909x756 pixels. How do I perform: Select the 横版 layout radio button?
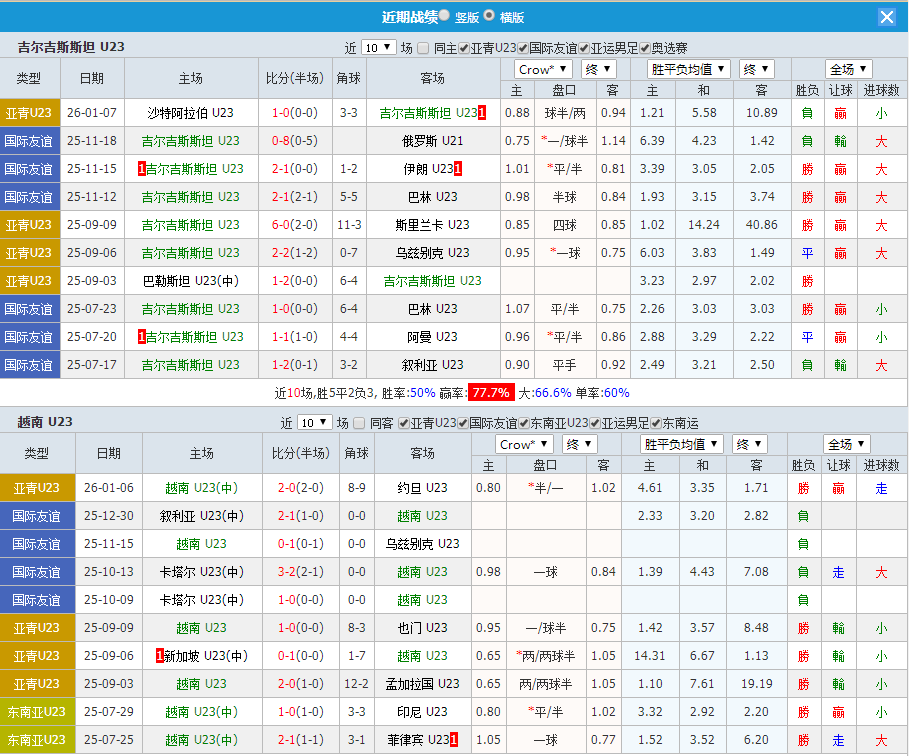coord(488,16)
